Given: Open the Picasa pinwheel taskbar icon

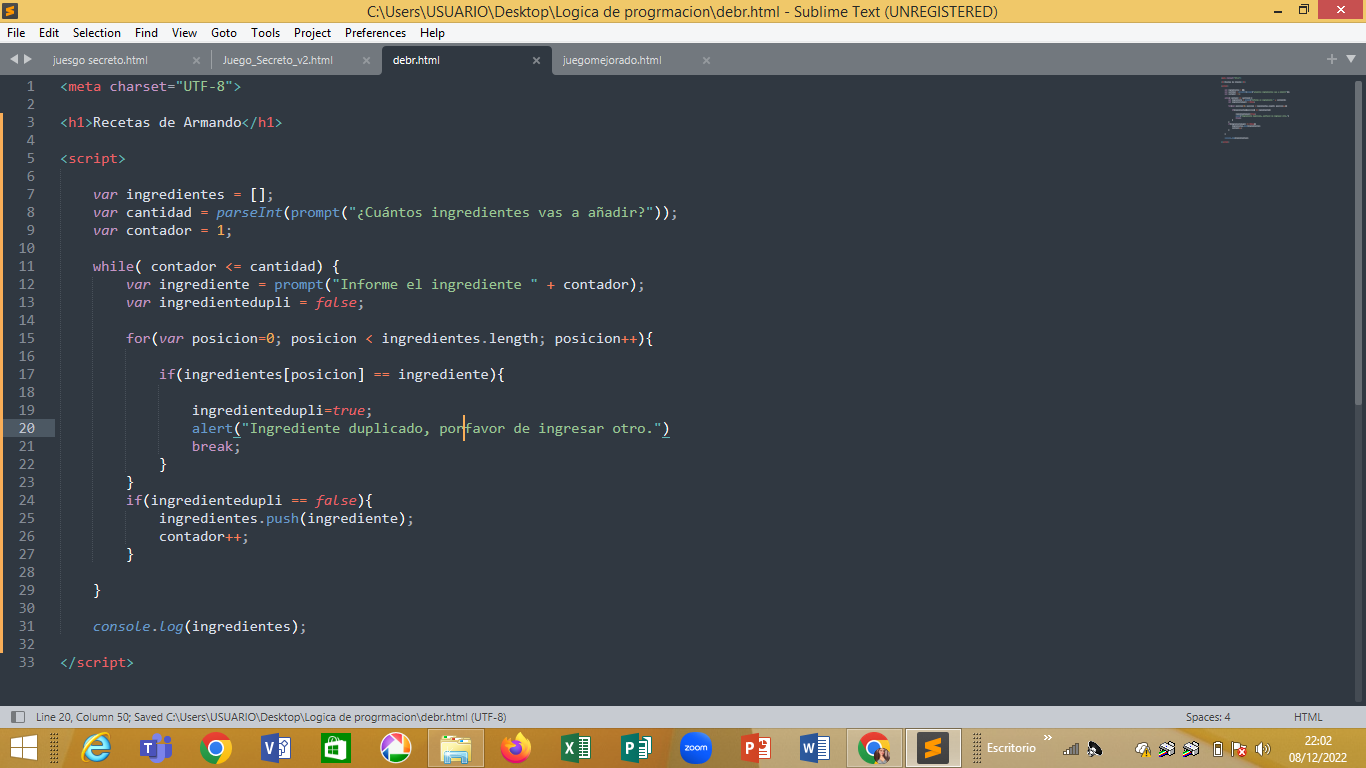Looking at the screenshot, I should [396, 748].
